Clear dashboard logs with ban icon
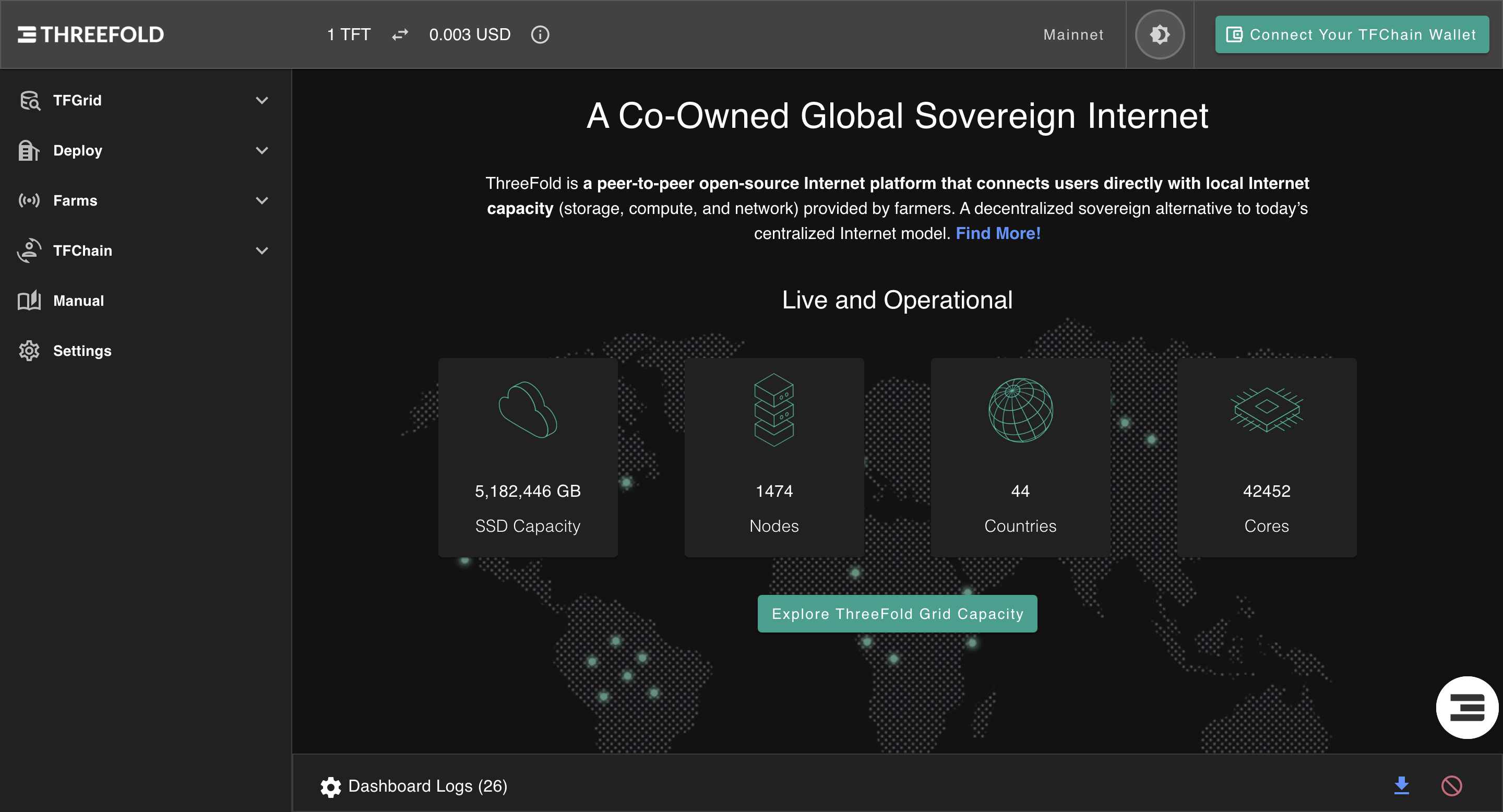 click(x=1451, y=786)
